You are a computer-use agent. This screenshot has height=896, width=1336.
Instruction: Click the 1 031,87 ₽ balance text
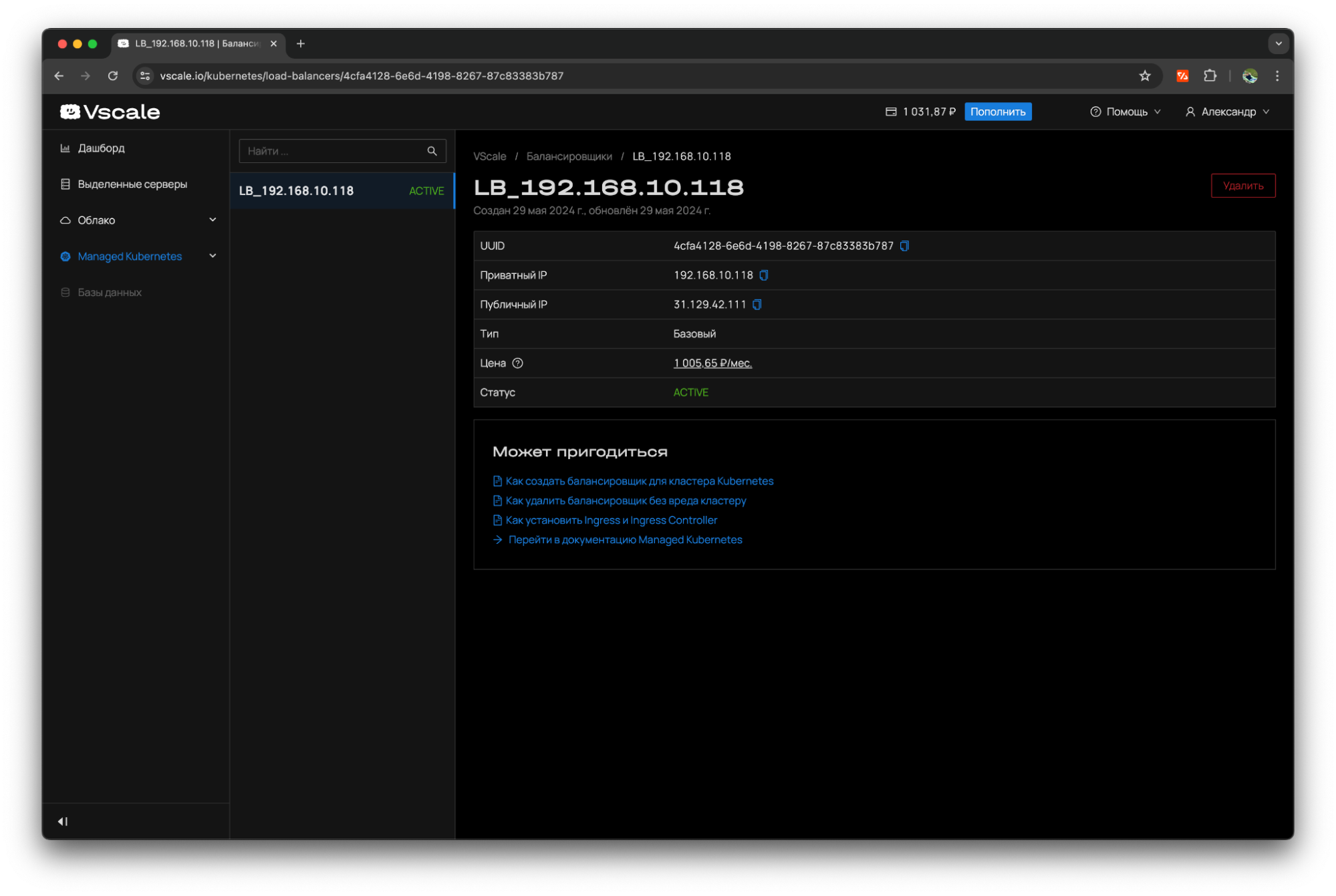click(929, 112)
